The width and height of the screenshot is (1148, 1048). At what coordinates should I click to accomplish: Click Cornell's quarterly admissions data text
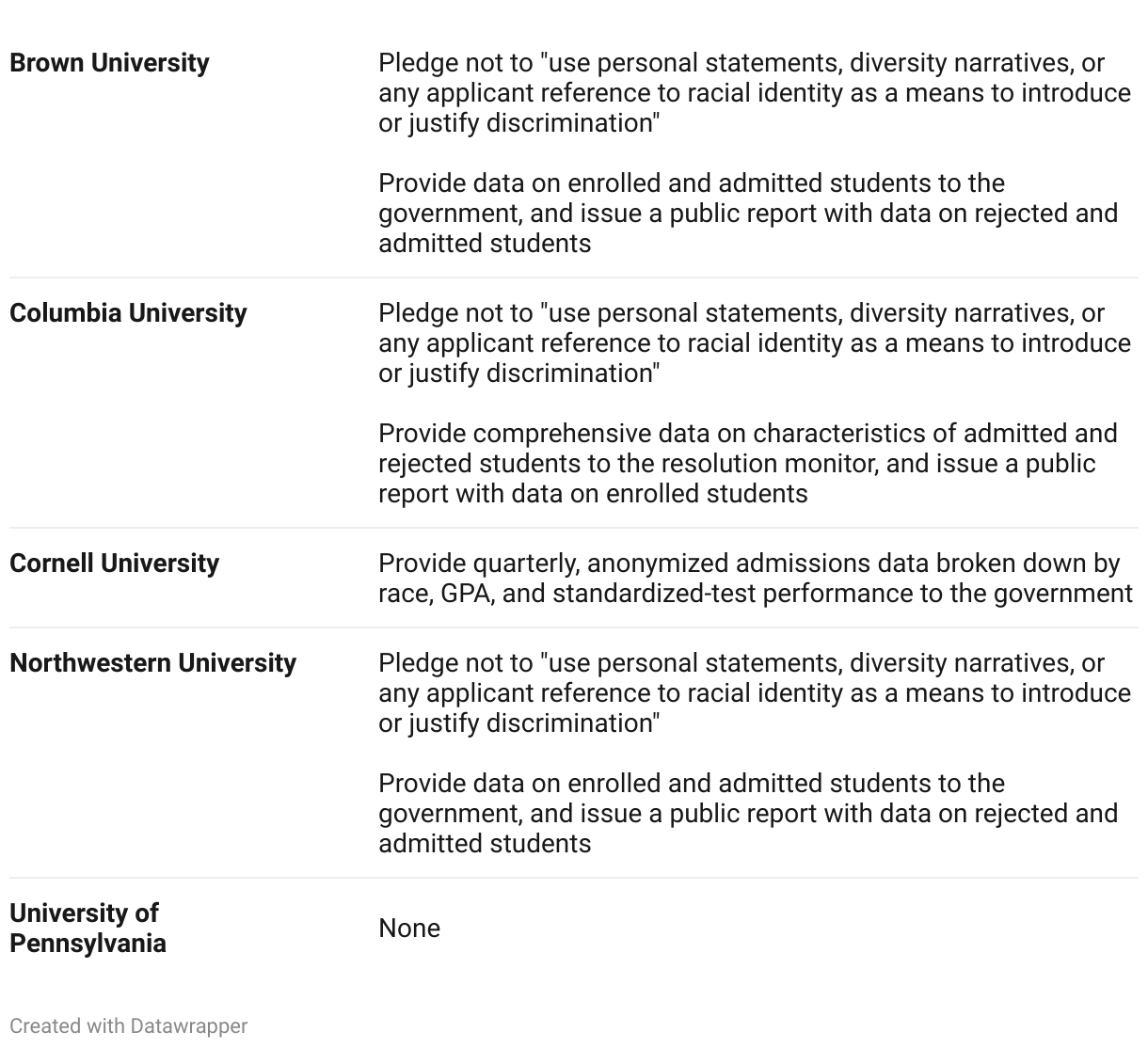[753, 579]
